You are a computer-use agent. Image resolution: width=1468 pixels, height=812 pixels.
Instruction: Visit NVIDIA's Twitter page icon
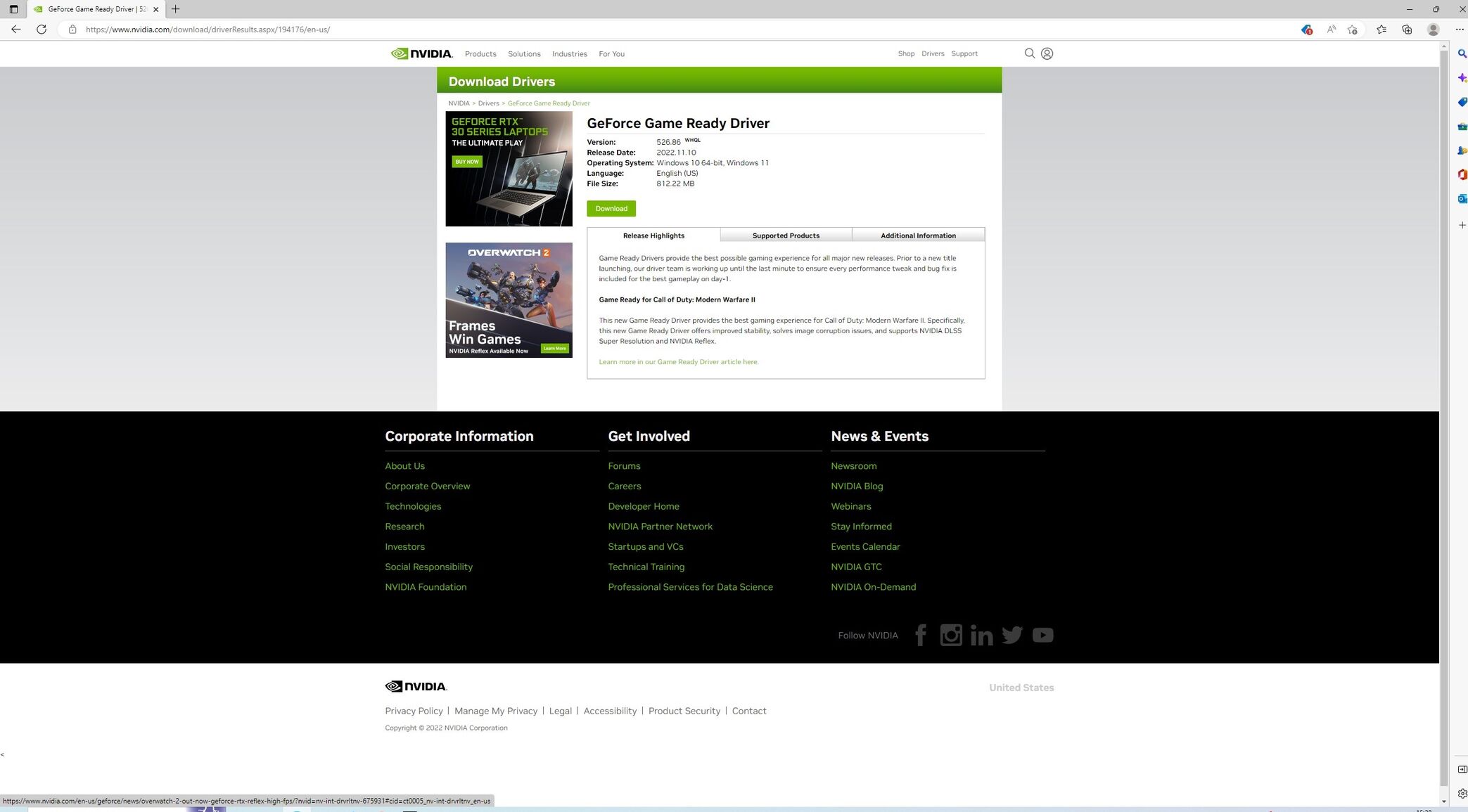pyautogui.click(x=1011, y=635)
